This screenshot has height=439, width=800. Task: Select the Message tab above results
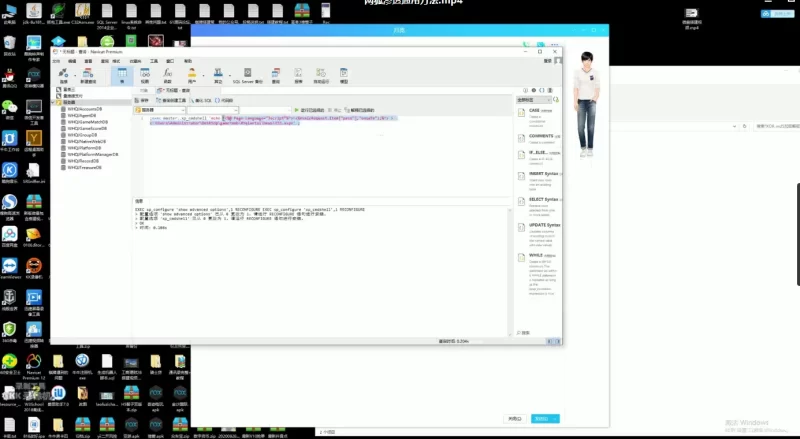click(139, 201)
